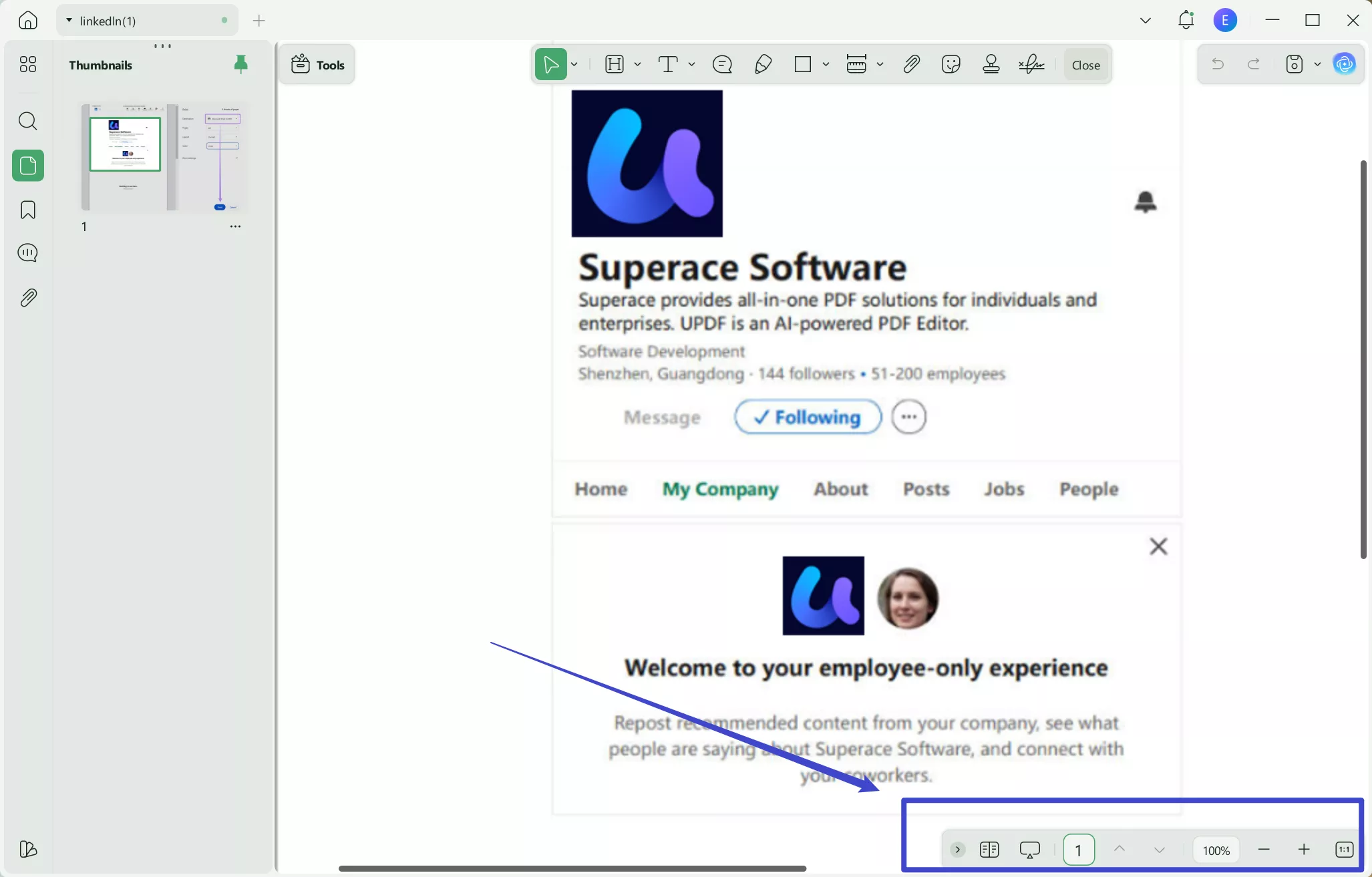
Task: Click the sticker tool icon
Action: tap(951, 65)
